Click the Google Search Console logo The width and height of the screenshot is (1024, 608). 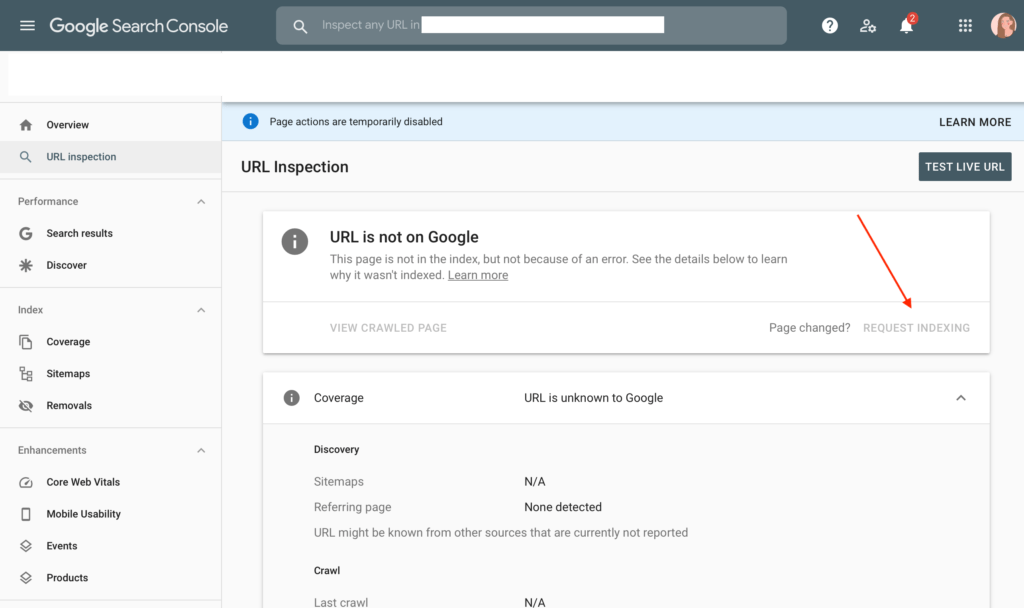[x=138, y=26]
